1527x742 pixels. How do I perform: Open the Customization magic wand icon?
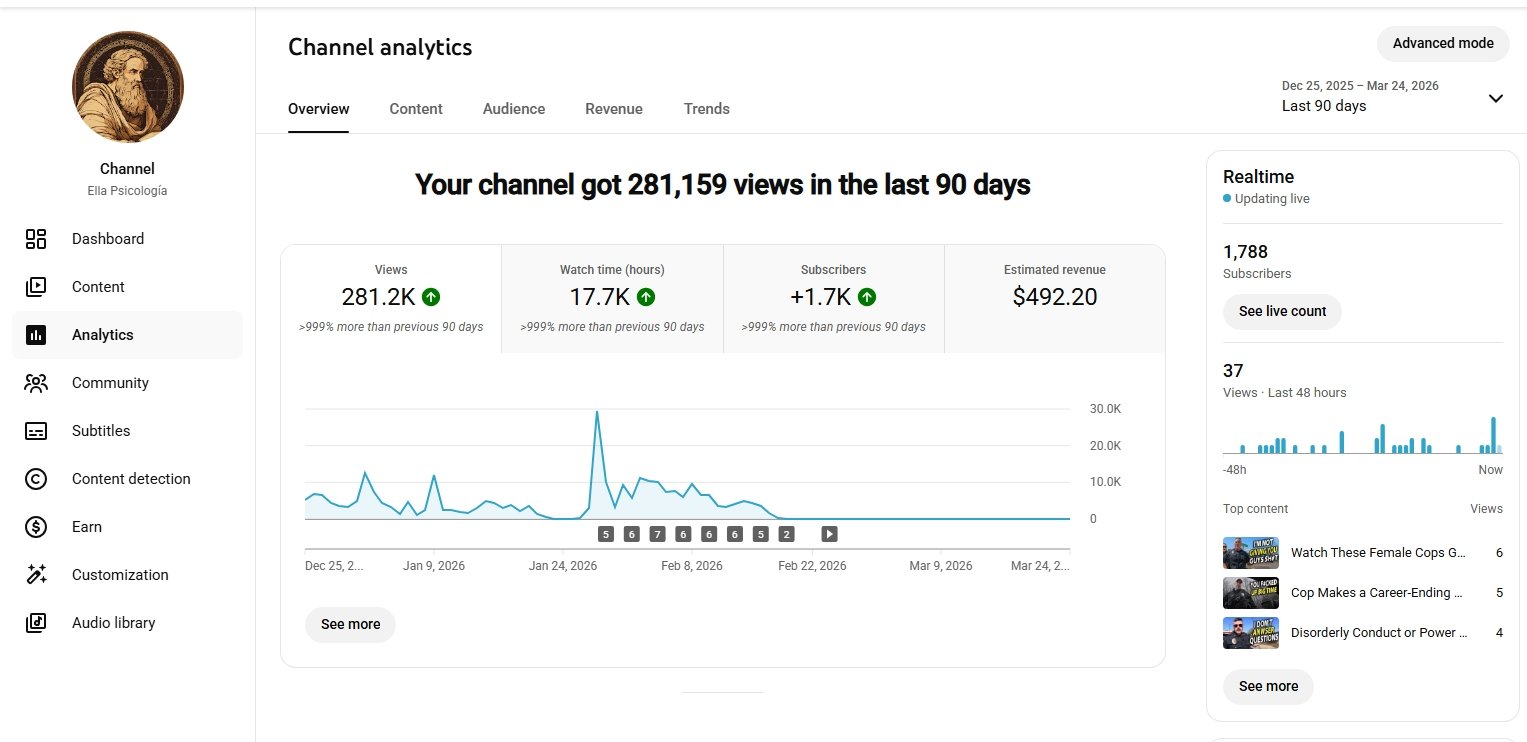tap(36, 575)
